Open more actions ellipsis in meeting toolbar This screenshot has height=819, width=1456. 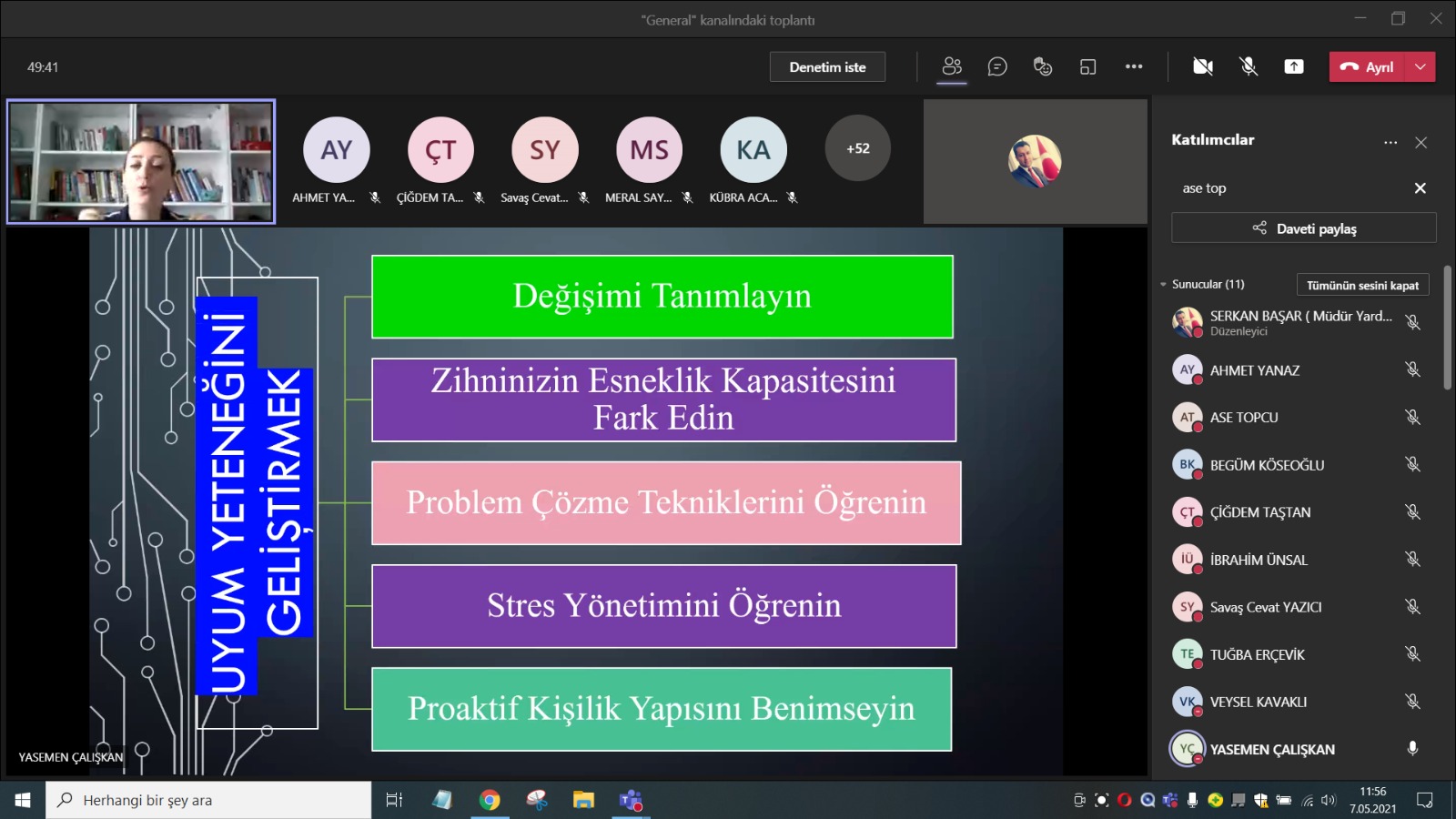[1134, 66]
